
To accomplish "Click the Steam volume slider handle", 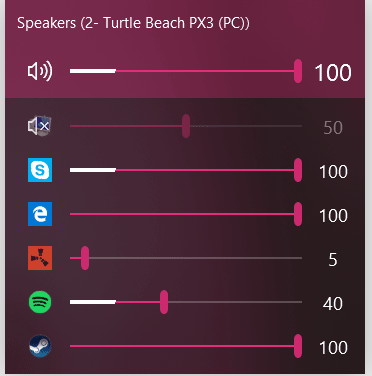I will 298,346.
